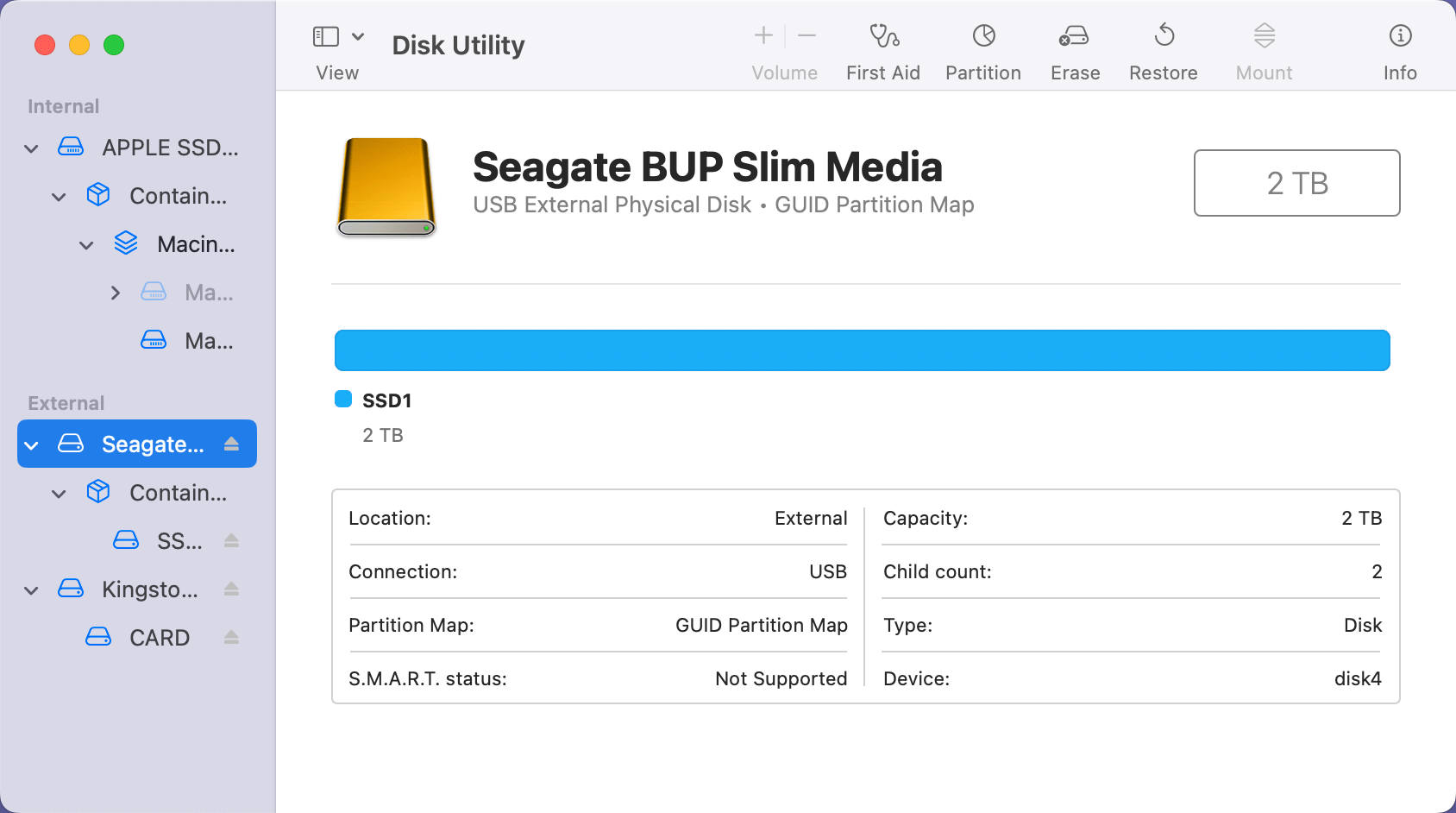Select the APPLE SSD internal disk icon
Screen dimensions: 1456x813
72,147
